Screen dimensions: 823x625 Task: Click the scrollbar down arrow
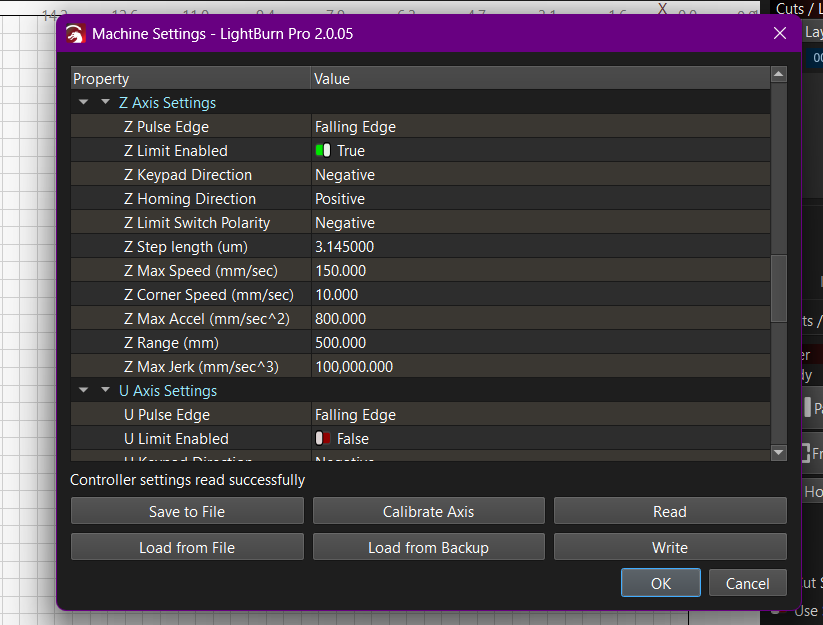click(779, 453)
